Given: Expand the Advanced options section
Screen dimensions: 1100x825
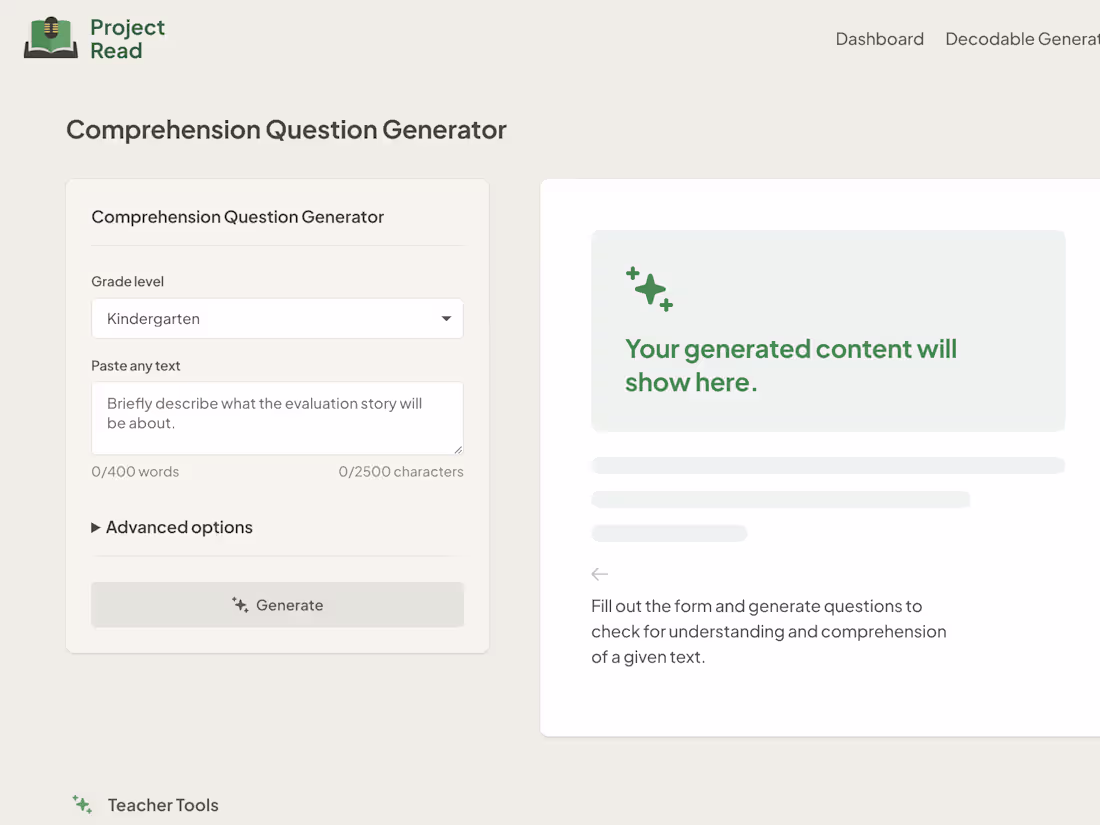Looking at the screenshot, I should pyautogui.click(x=178, y=527).
